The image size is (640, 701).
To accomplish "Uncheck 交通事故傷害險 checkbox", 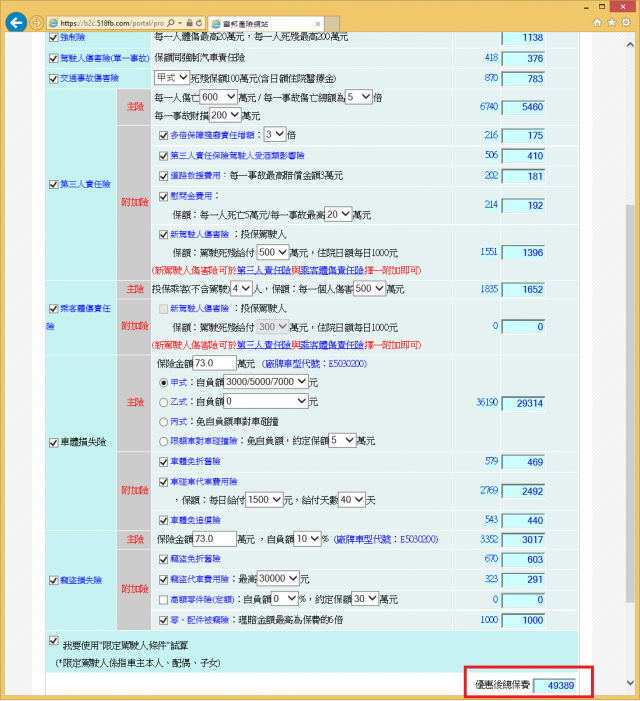I will (53, 79).
